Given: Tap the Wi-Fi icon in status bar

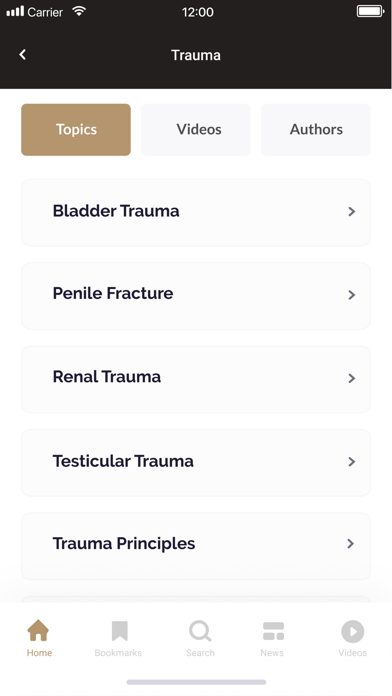Looking at the screenshot, I should 79,11.
